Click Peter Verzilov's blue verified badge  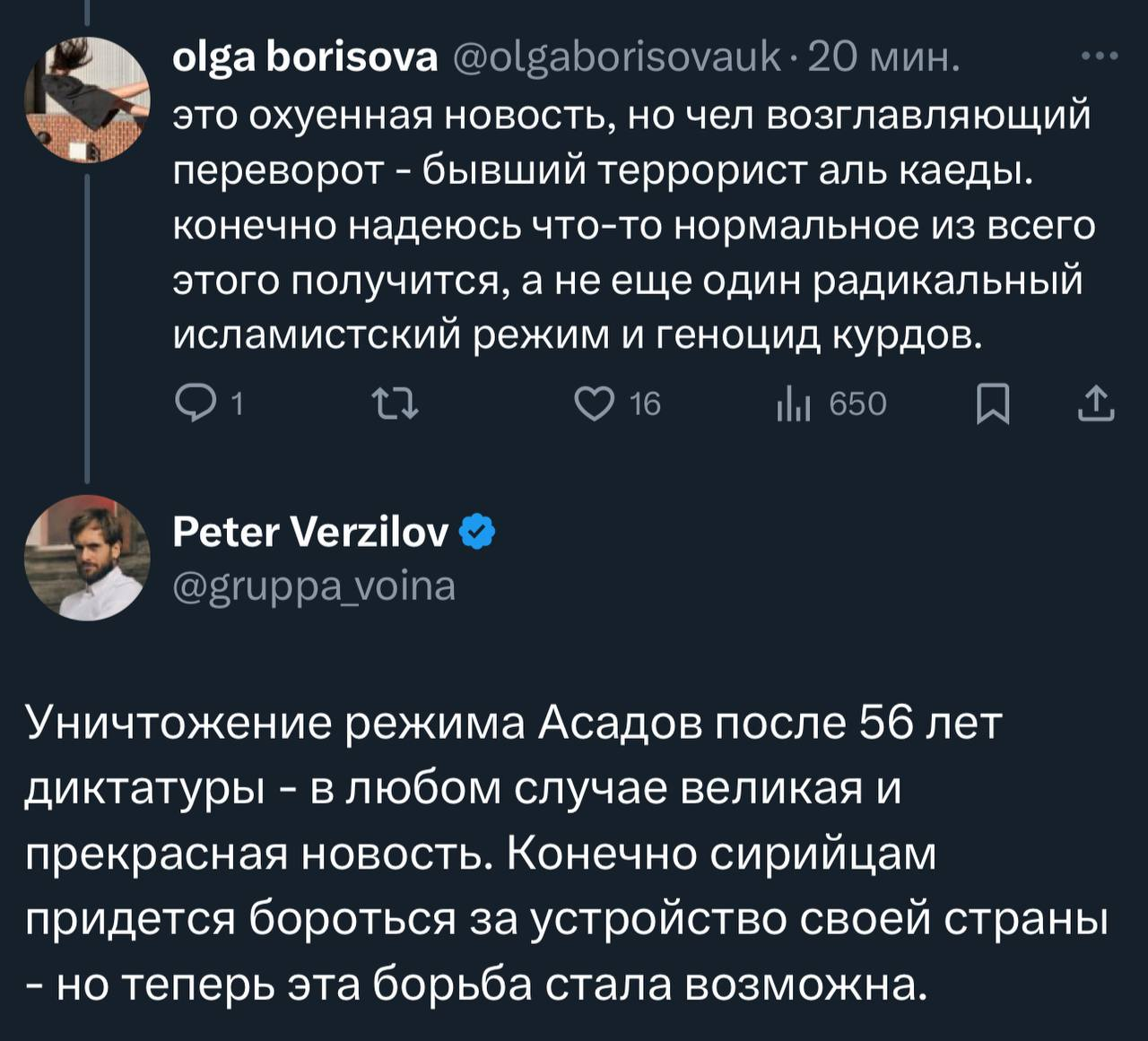pos(478,534)
